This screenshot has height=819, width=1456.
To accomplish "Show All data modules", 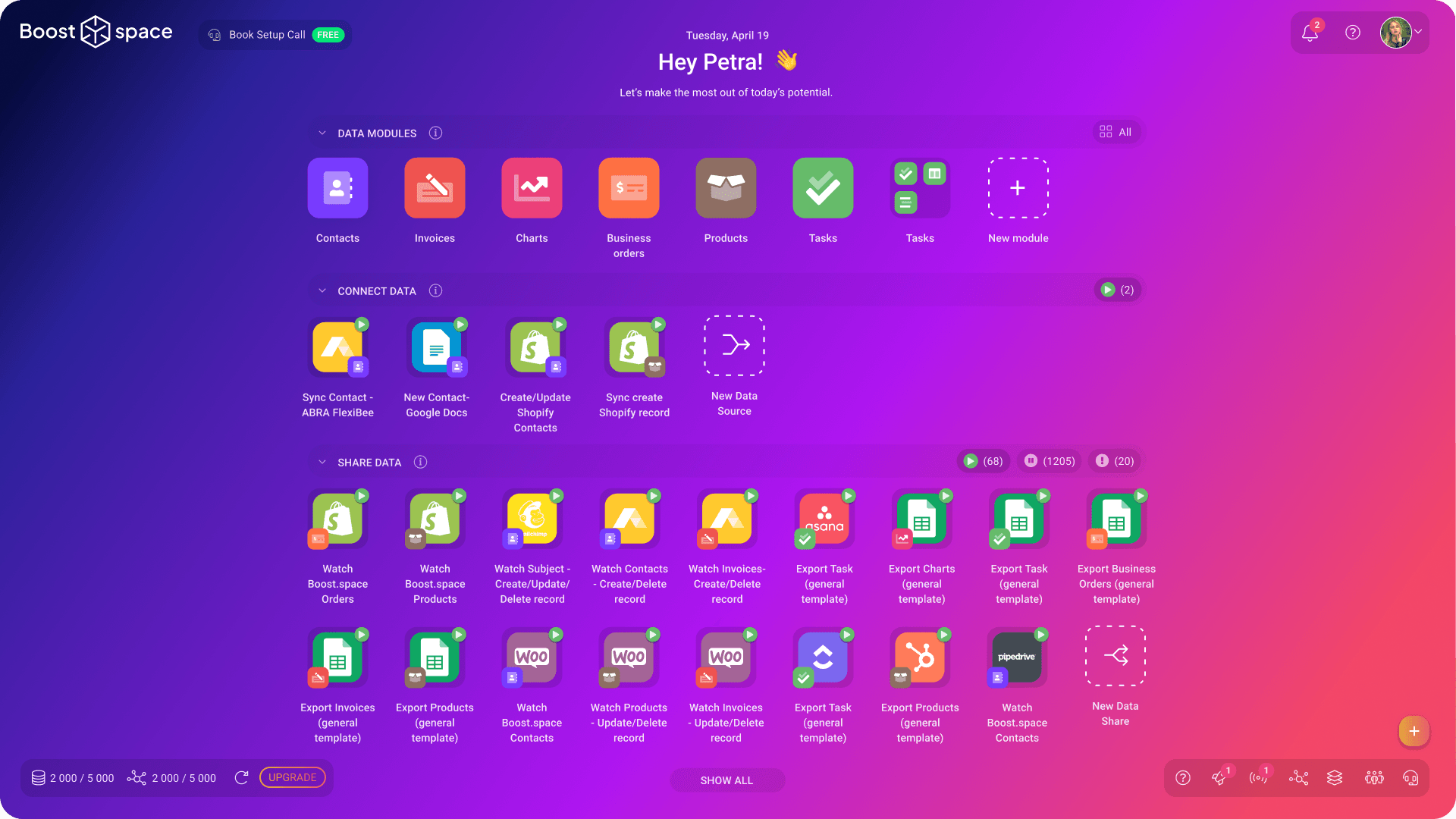I will click(1116, 132).
